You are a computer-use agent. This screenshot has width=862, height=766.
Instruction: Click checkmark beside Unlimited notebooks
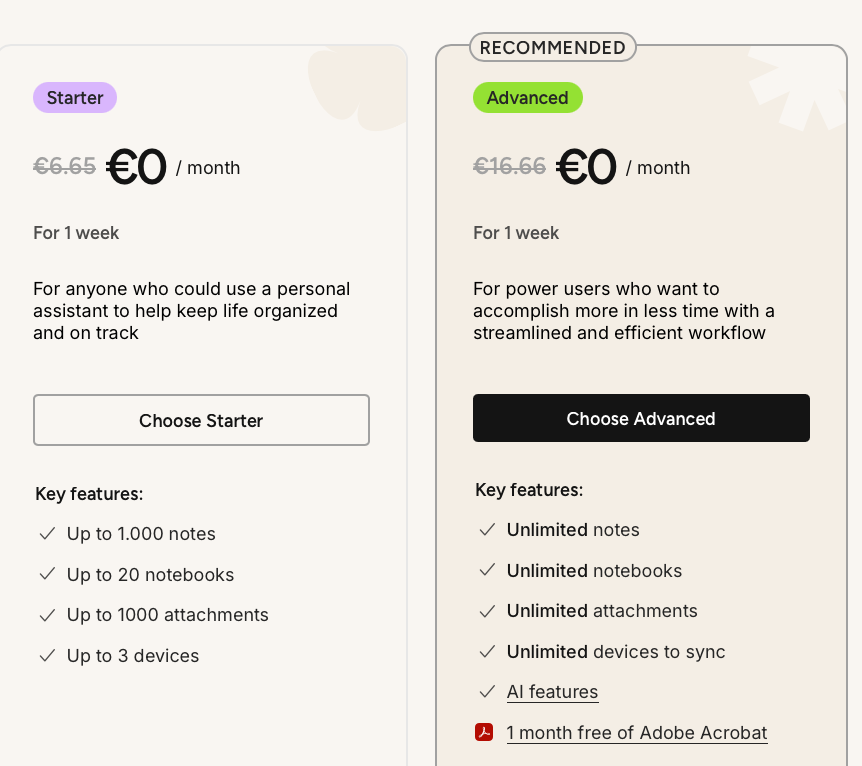click(487, 570)
